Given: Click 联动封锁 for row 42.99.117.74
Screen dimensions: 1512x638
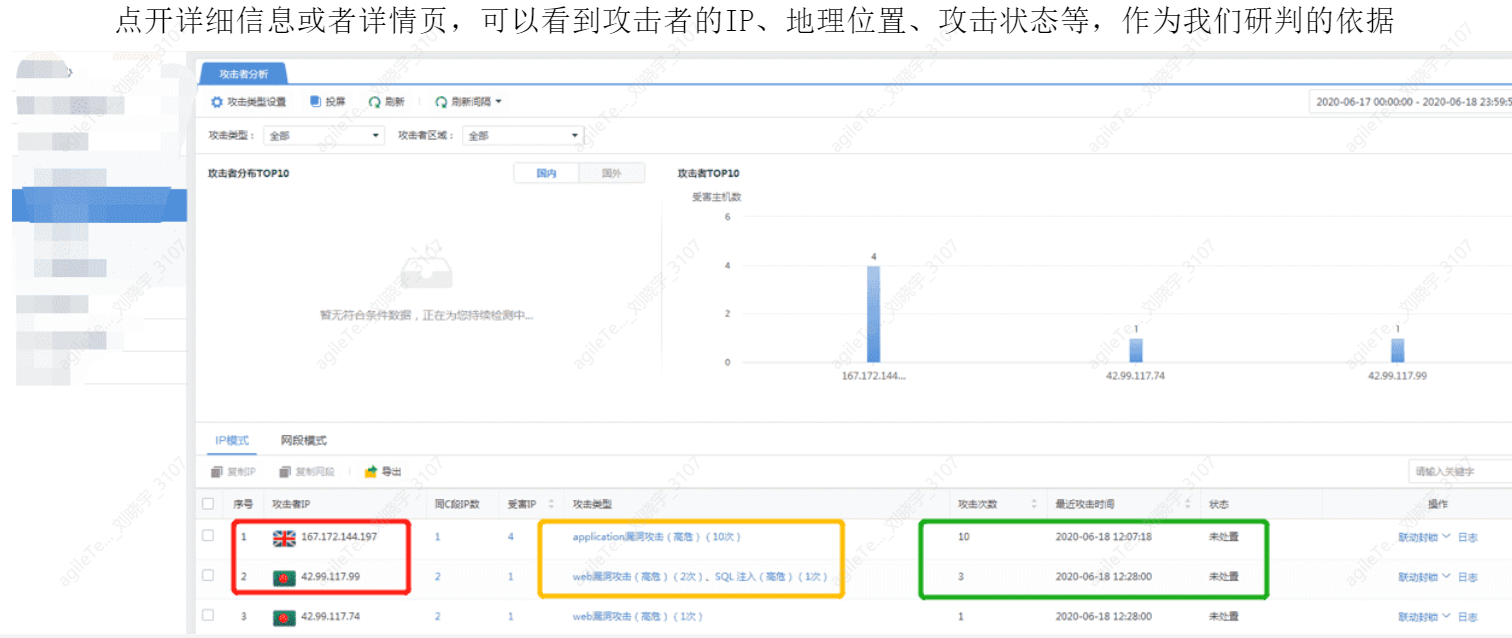Looking at the screenshot, I should 1418,617.
